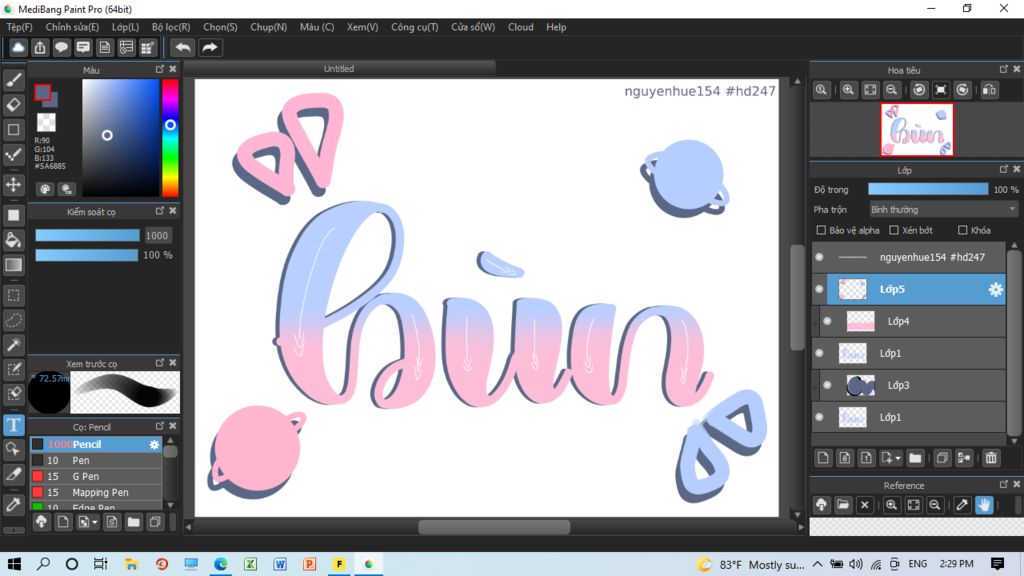The image size is (1024, 576).
Task: Hide the Lớp4 layer
Action: tap(827, 321)
